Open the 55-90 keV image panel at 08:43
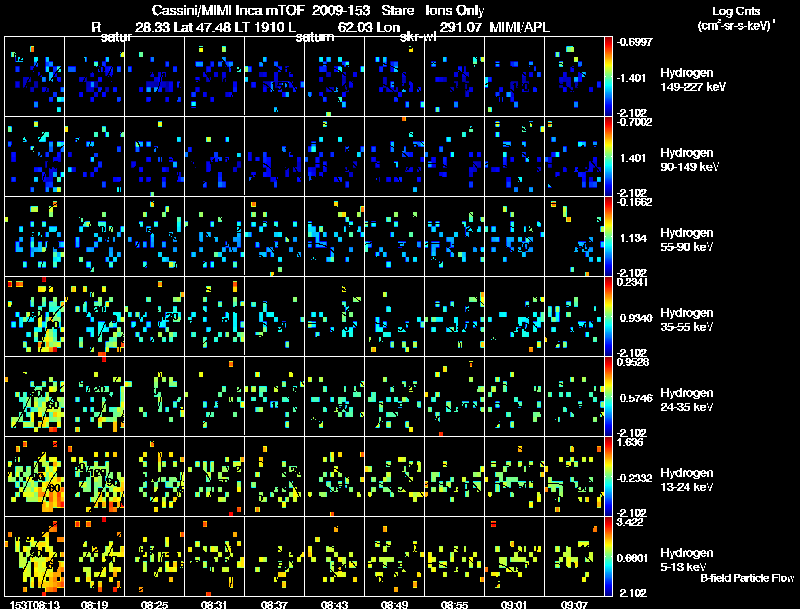 (334, 236)
